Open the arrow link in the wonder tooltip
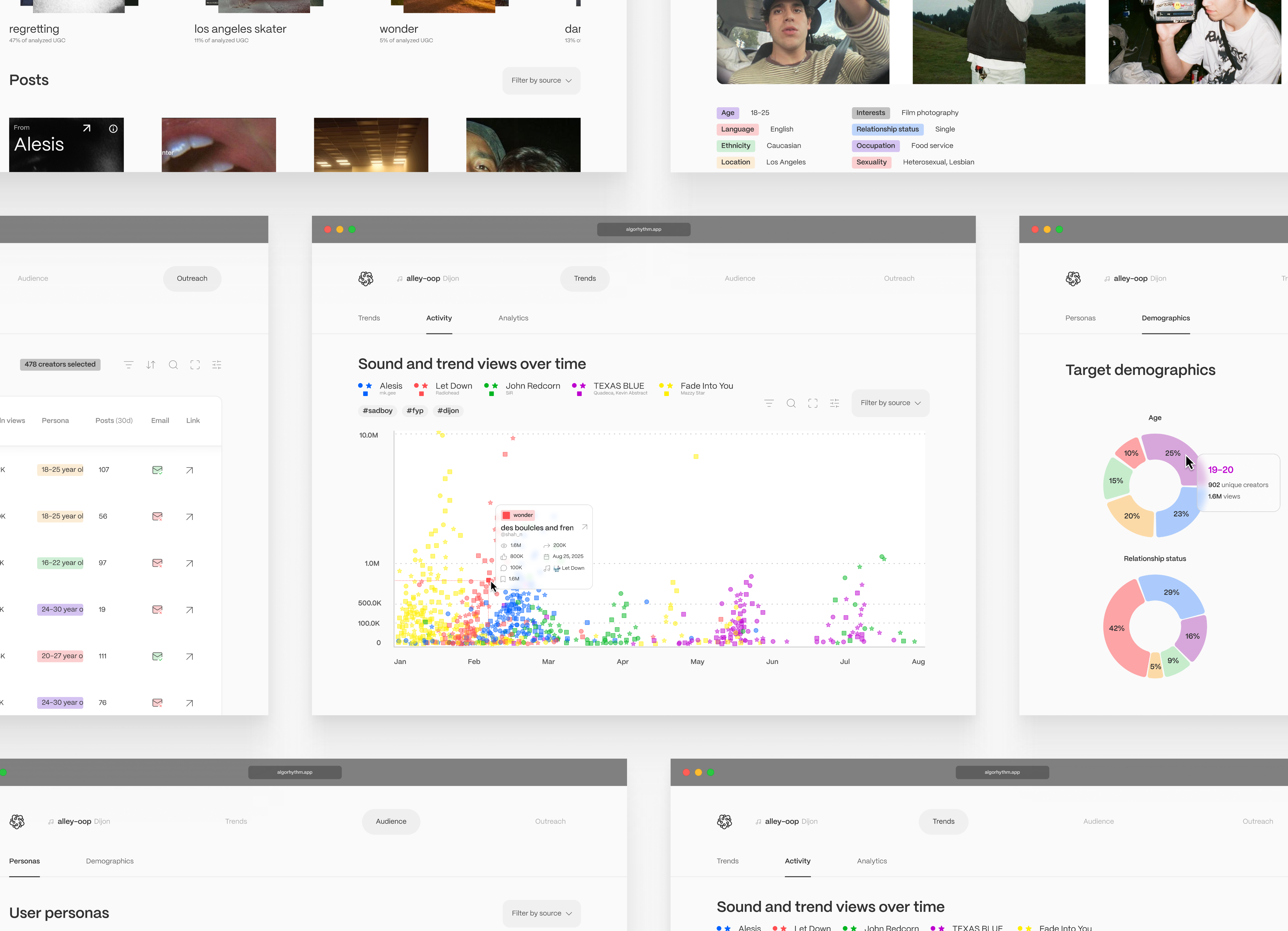1288x931 pixels. pos(584,527)
